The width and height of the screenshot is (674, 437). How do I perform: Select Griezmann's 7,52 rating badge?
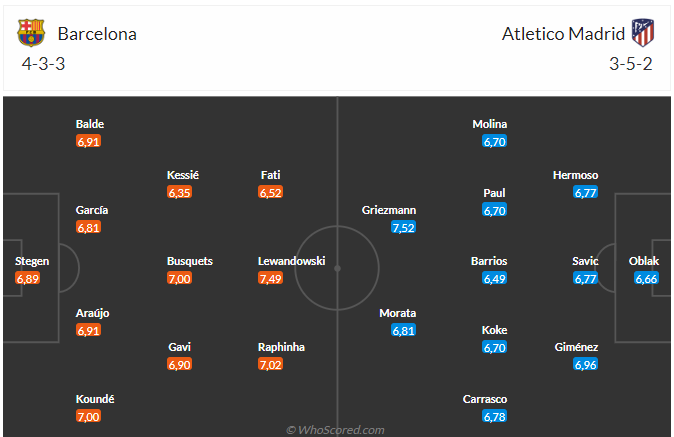[x=403, y=228]
